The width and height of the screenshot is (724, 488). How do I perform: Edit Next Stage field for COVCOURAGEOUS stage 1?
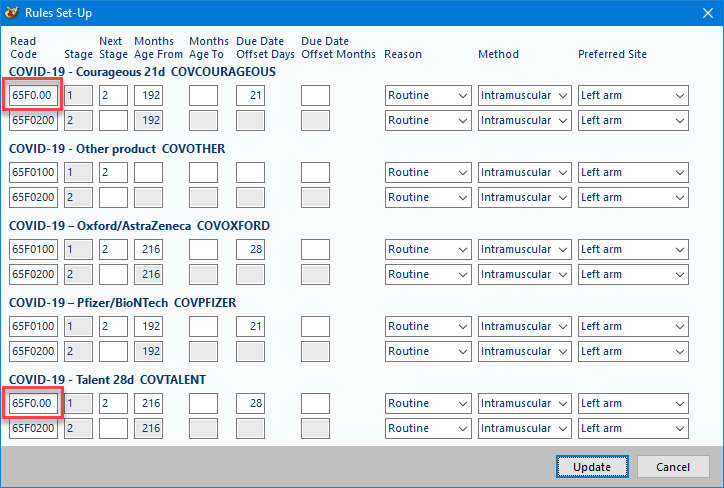[113, 96]
